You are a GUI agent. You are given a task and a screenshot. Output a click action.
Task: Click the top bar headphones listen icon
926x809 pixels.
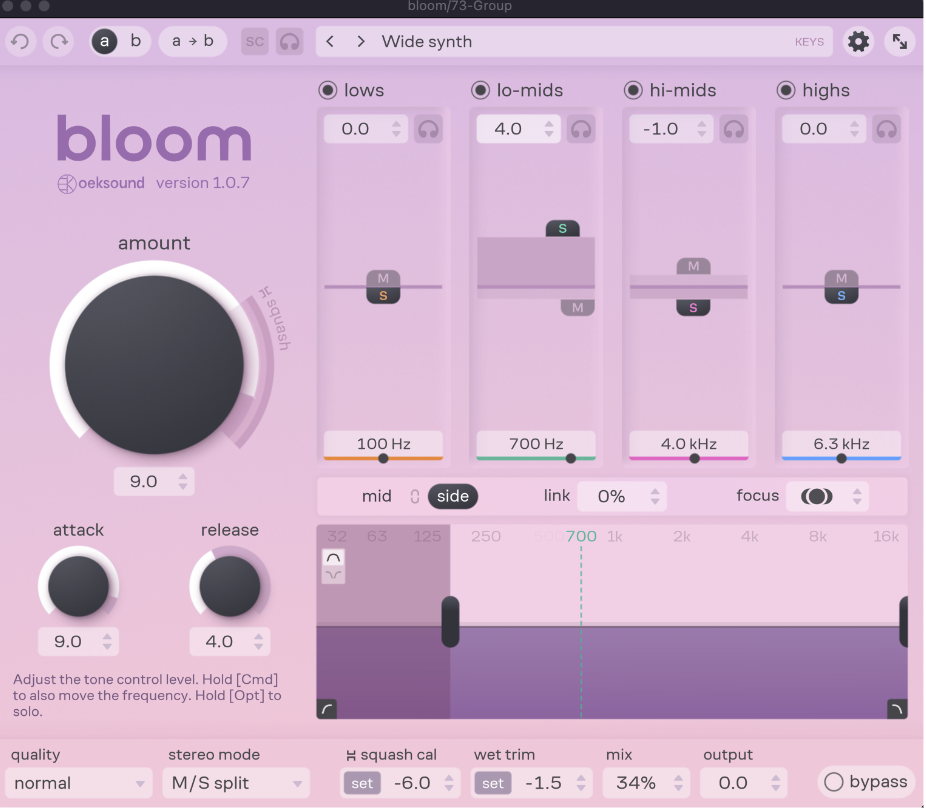290,42
